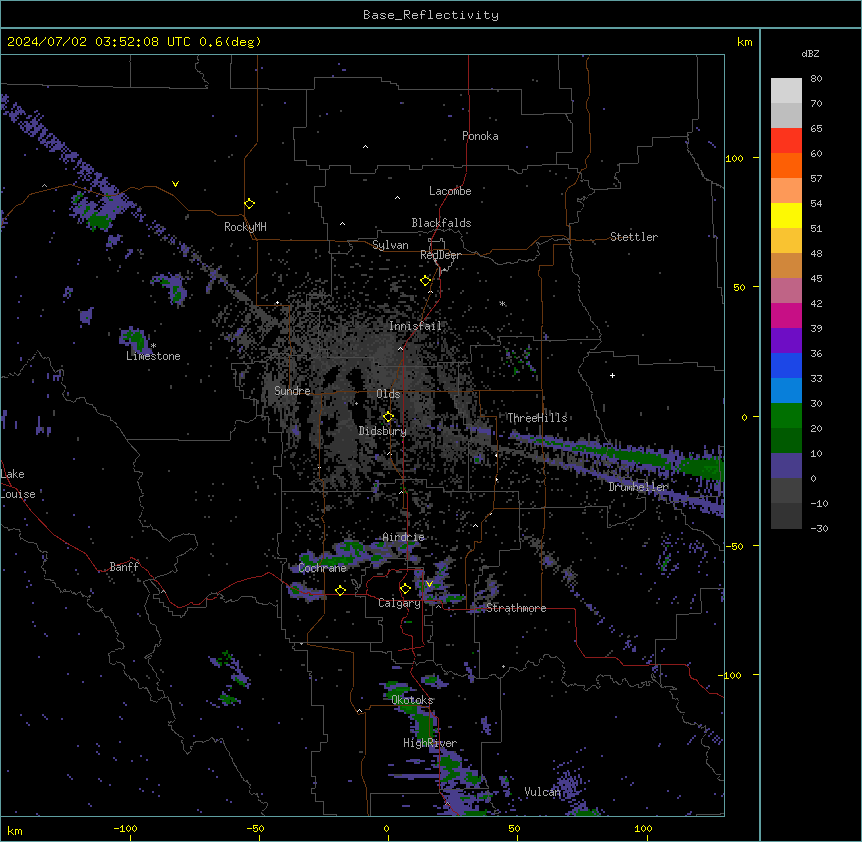Click the km unit label at bottom left
Screen dimensions: 862x842
pyautogui.click(x=15, y=830)
